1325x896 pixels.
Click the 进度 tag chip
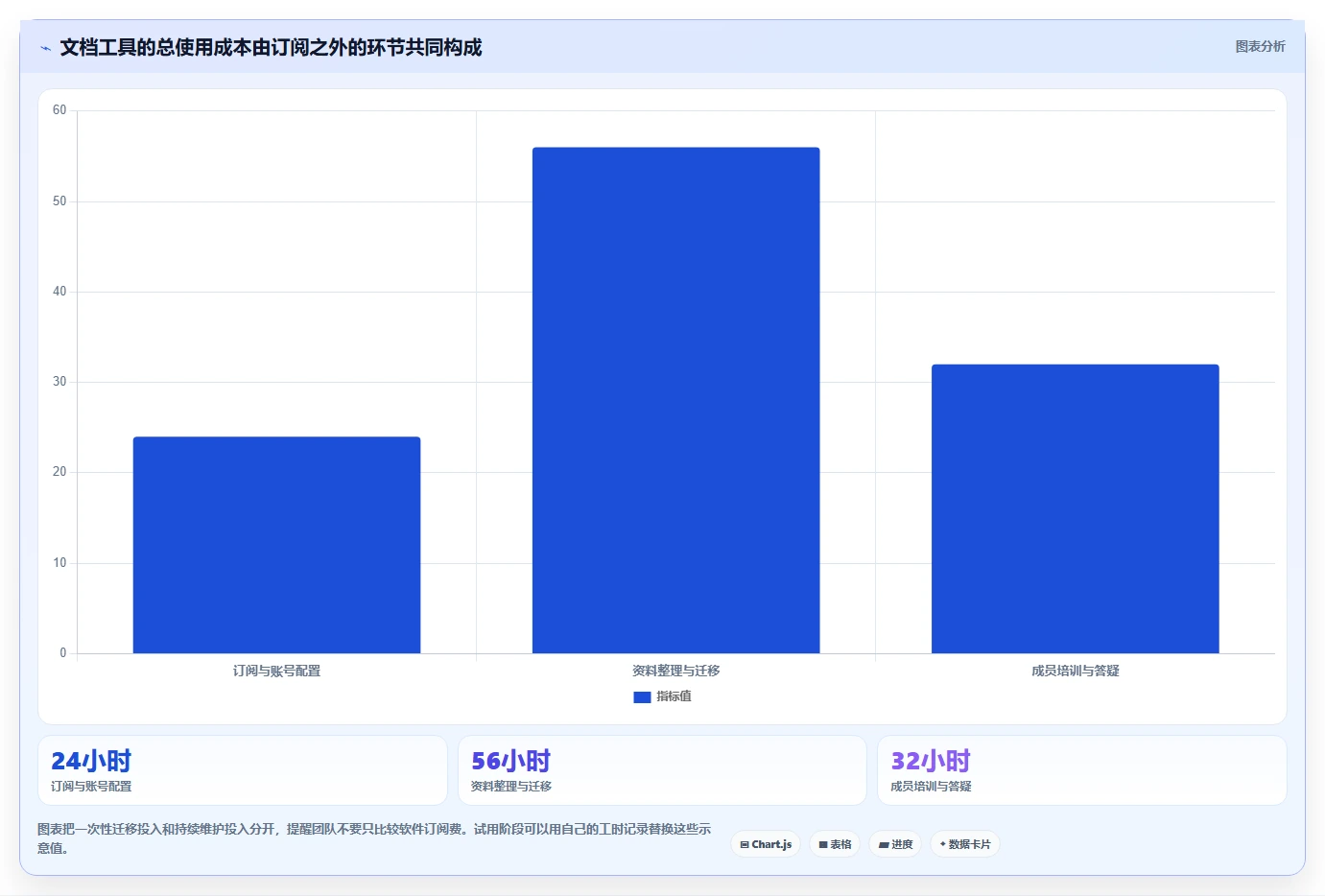[895, 844]
